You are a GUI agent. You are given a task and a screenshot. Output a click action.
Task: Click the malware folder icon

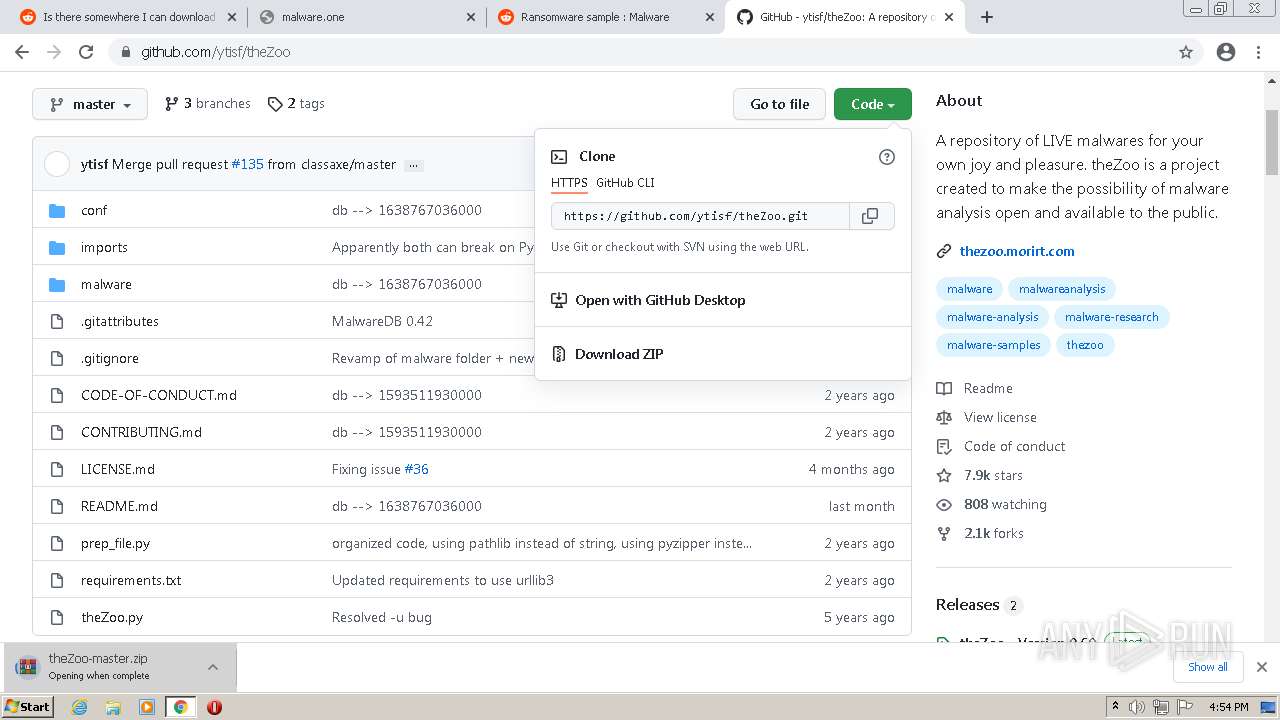57,284
